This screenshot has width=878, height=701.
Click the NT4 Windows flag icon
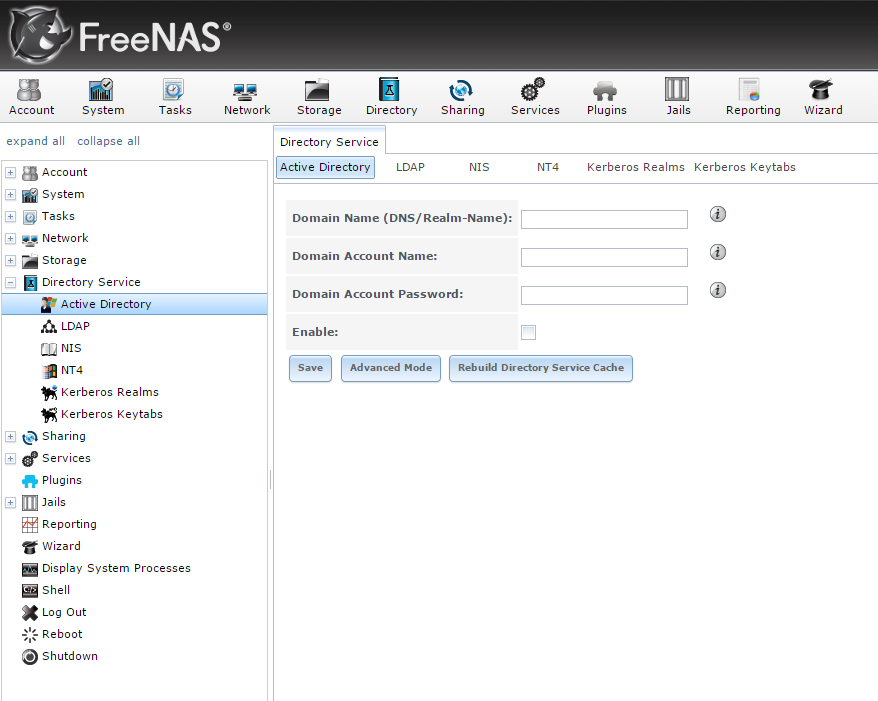pyautogui.click(x=49, y=371)
